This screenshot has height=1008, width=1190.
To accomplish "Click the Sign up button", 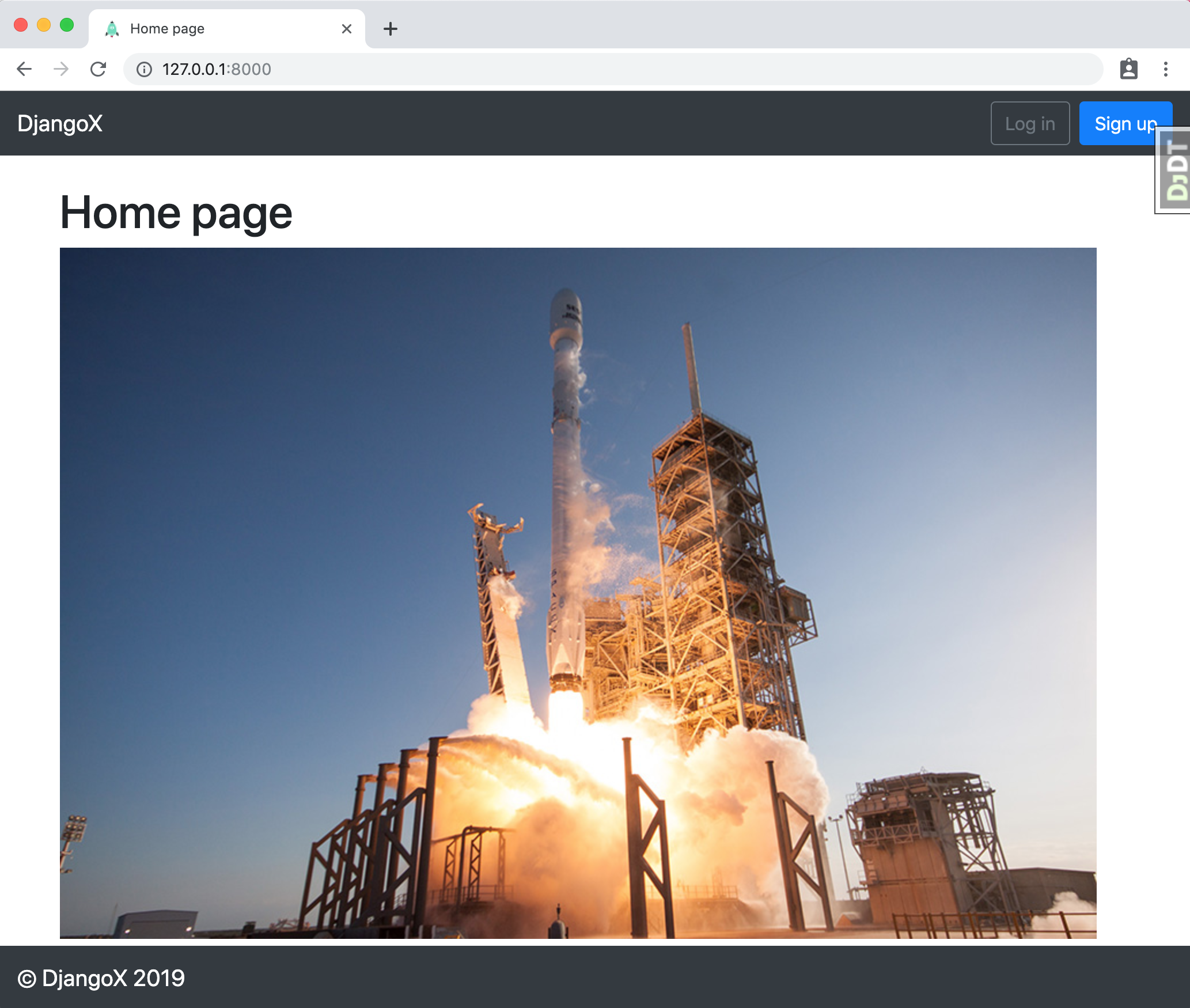I will click(1117, 123).
